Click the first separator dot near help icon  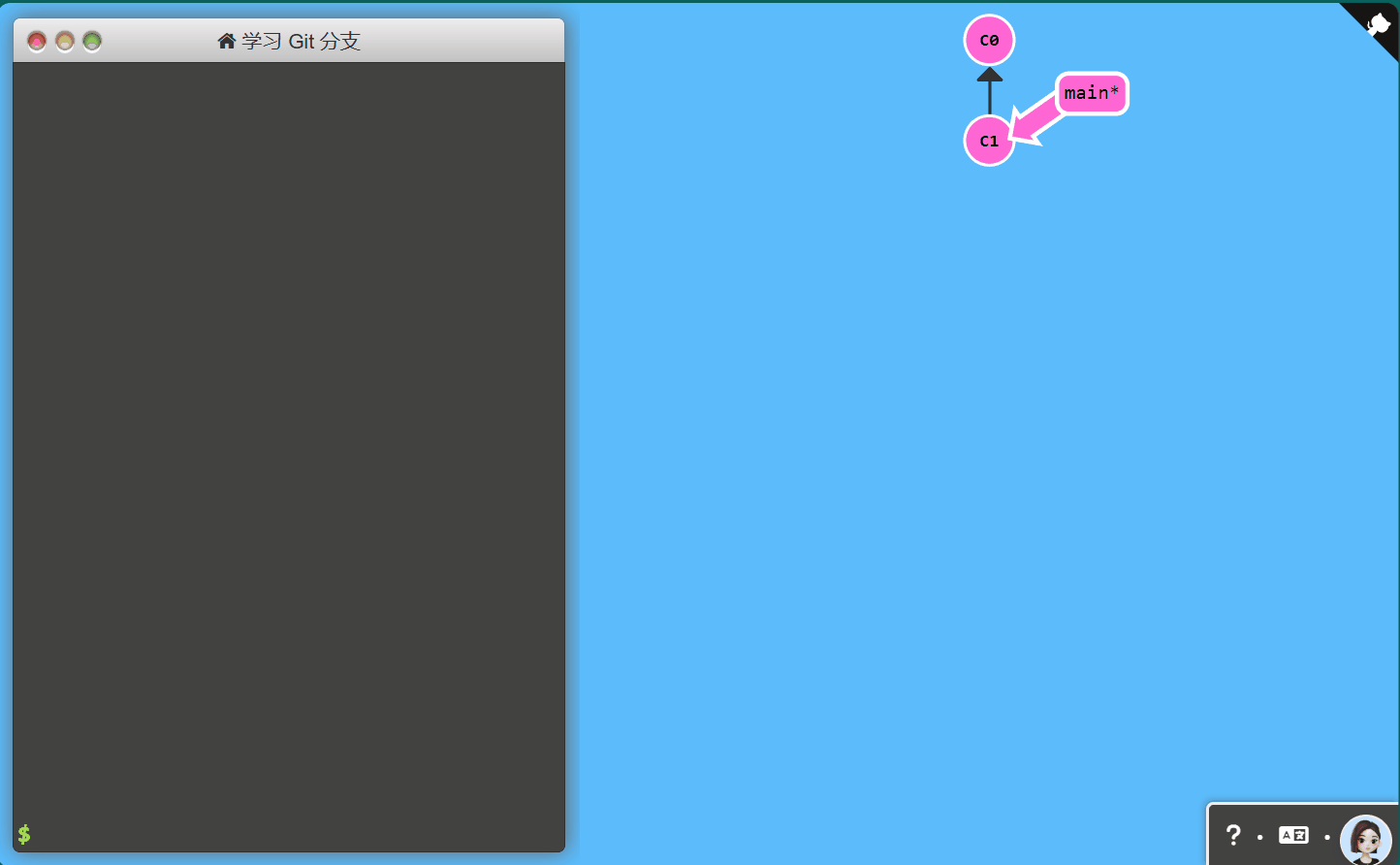click(x=1260, y=836)
